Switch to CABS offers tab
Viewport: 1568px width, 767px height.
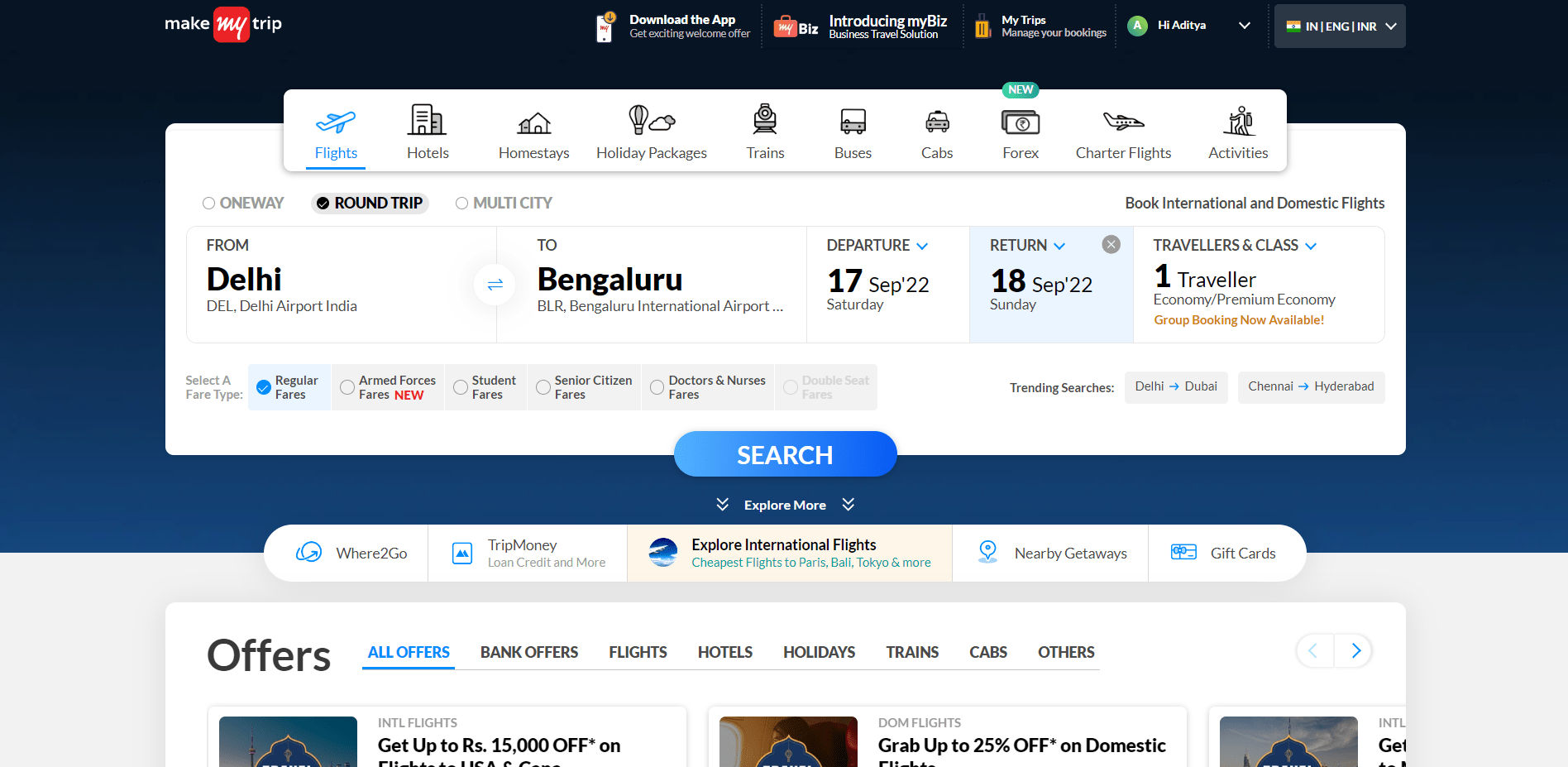[988, 652]
